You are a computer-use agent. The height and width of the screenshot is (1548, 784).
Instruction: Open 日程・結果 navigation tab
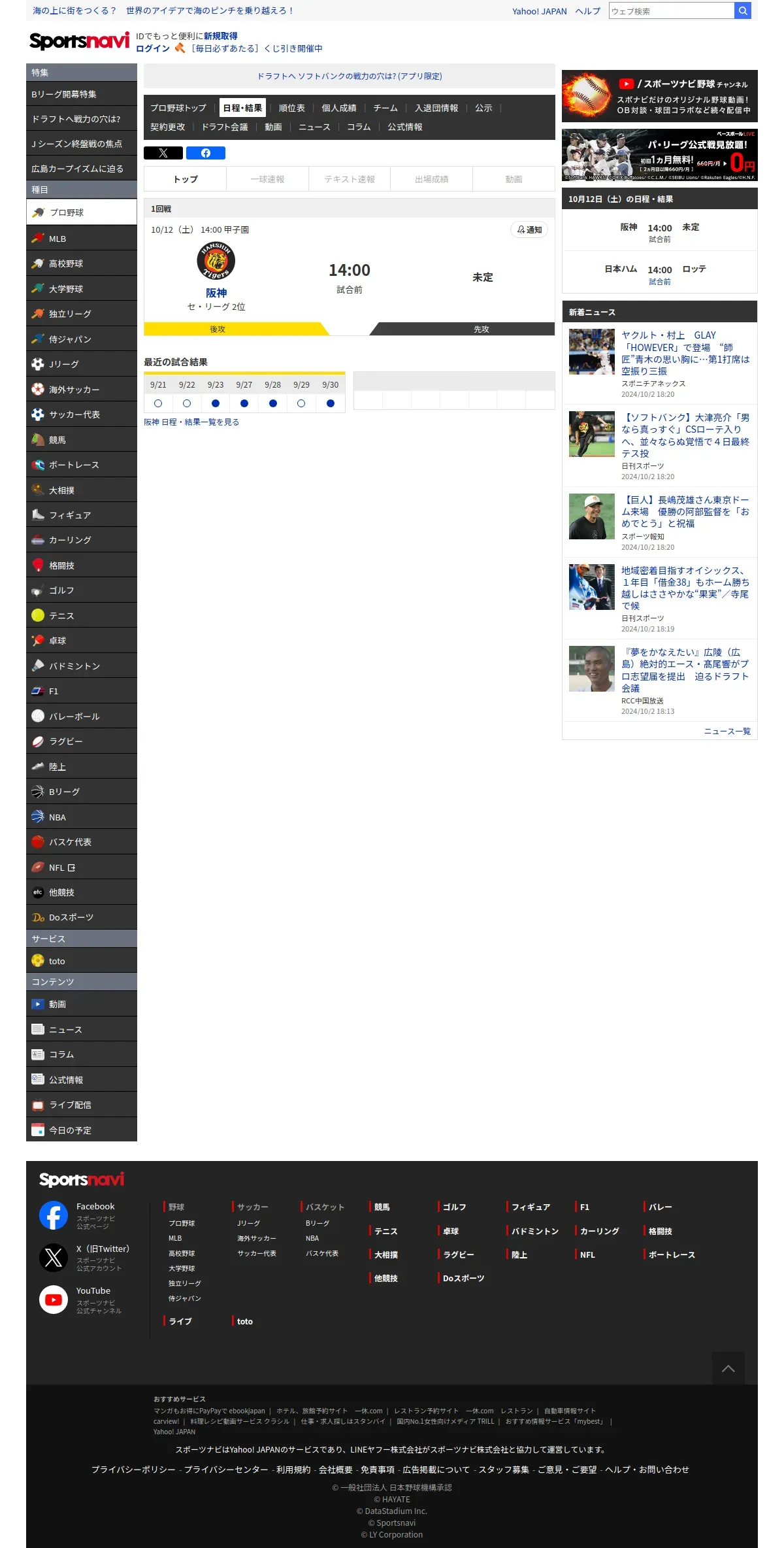pos(242,108)
